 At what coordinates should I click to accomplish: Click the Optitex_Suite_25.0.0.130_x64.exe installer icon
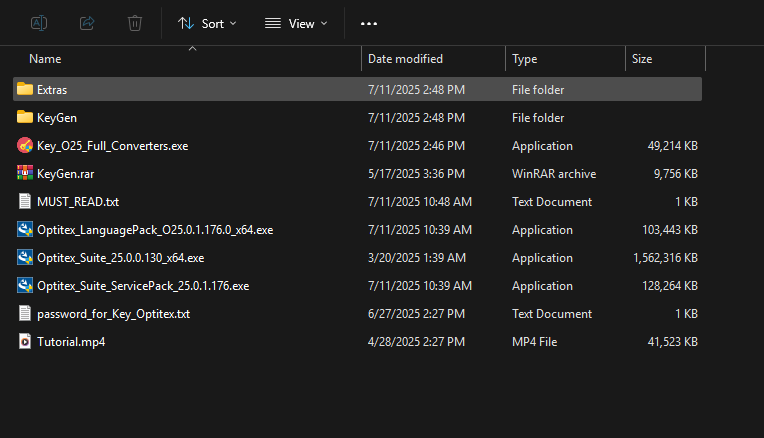[x=25, y=258]
